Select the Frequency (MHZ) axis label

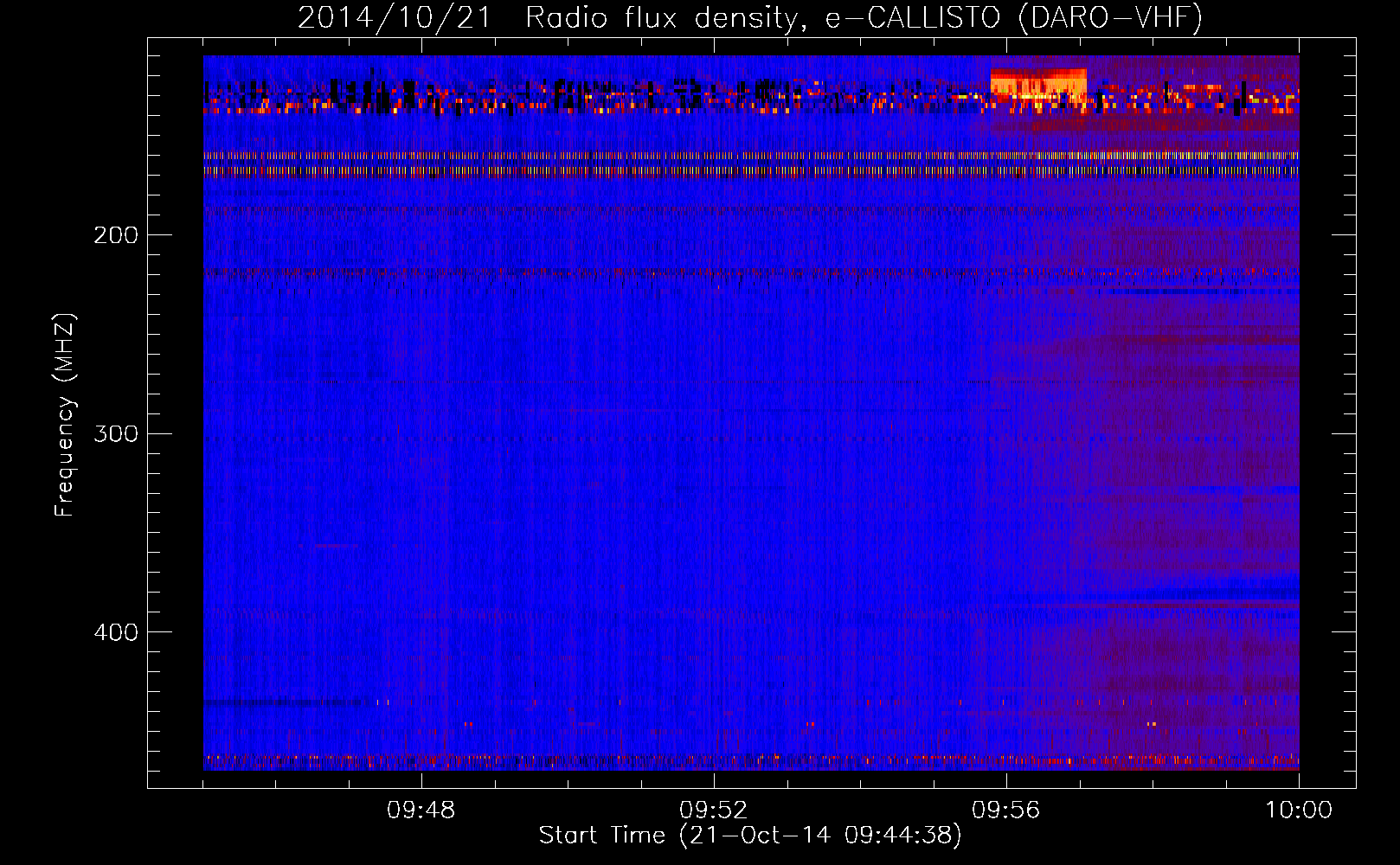65,414
